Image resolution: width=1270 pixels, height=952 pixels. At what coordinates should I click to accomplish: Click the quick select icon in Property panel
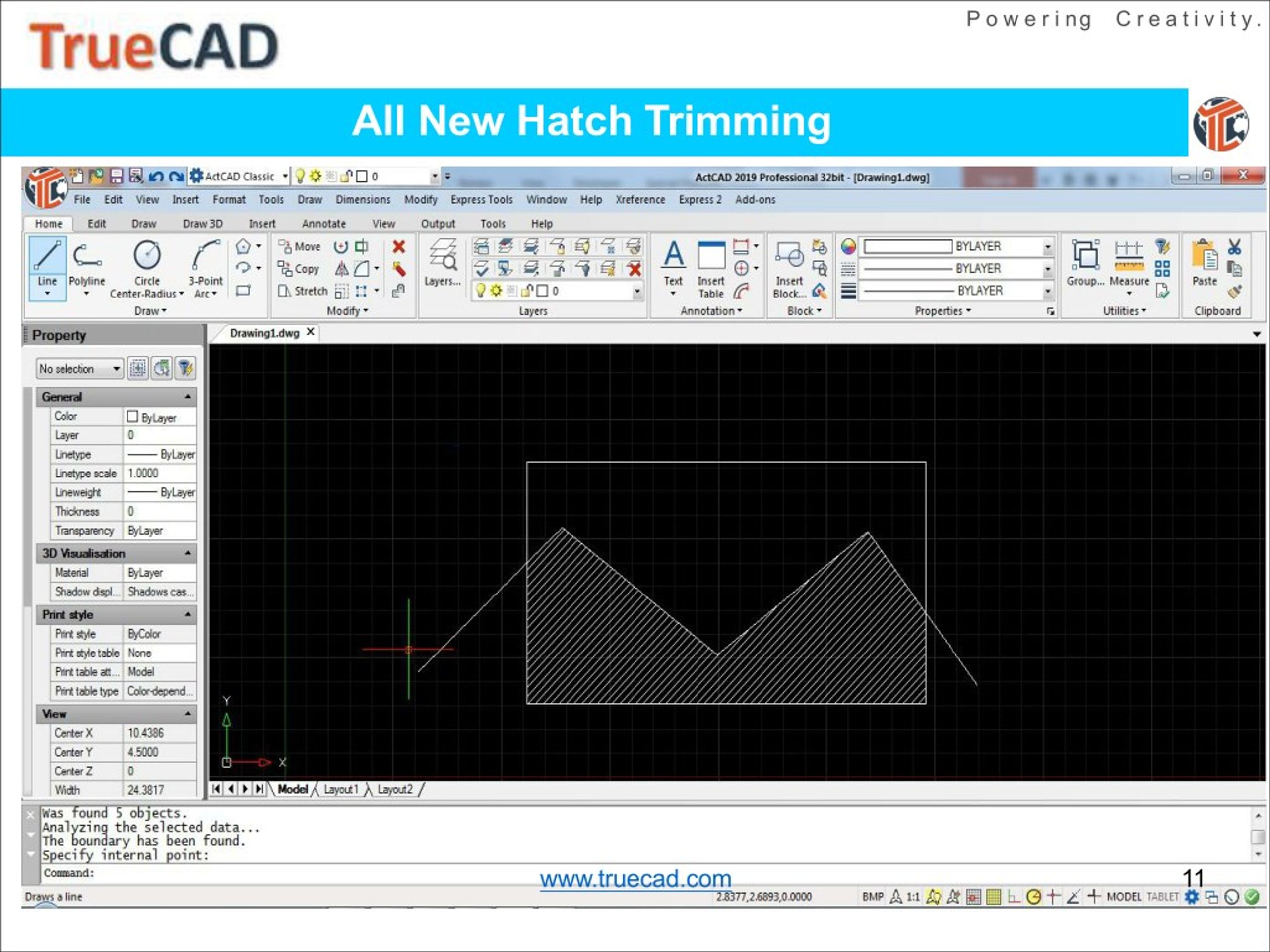pos(186,368)
